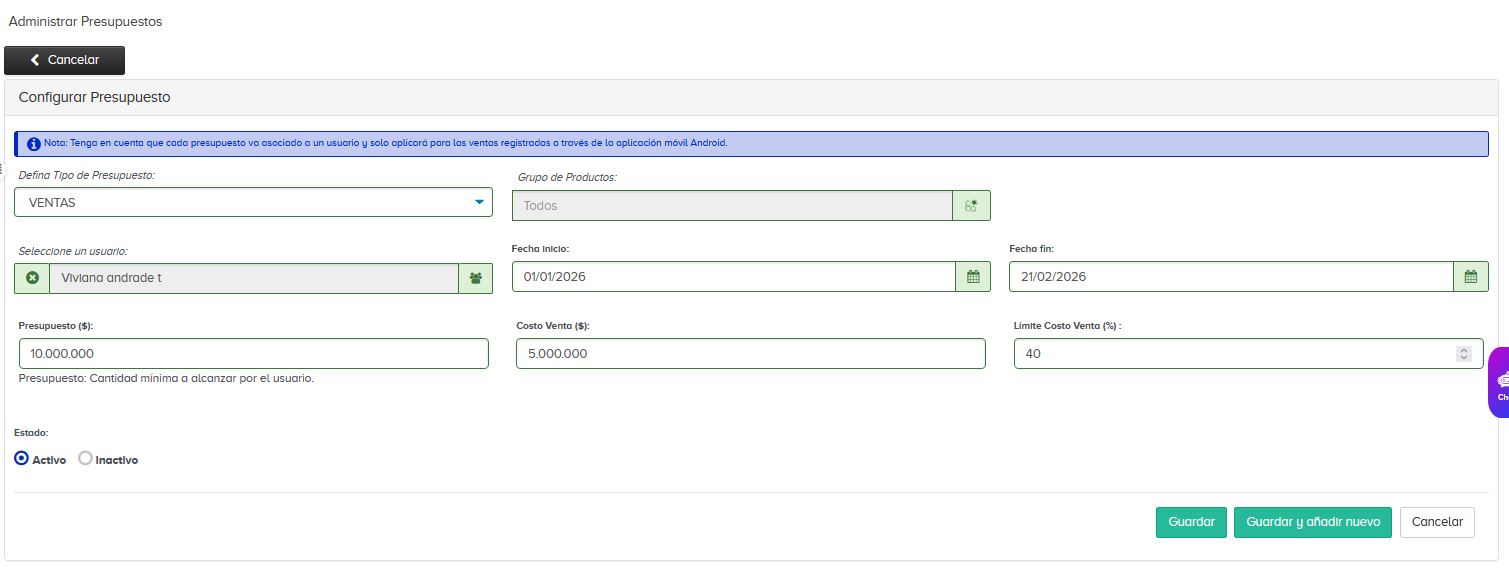Select the Inactivo radio button
The width and height of the screenshot is (1509, 568).
pos(85,458)
